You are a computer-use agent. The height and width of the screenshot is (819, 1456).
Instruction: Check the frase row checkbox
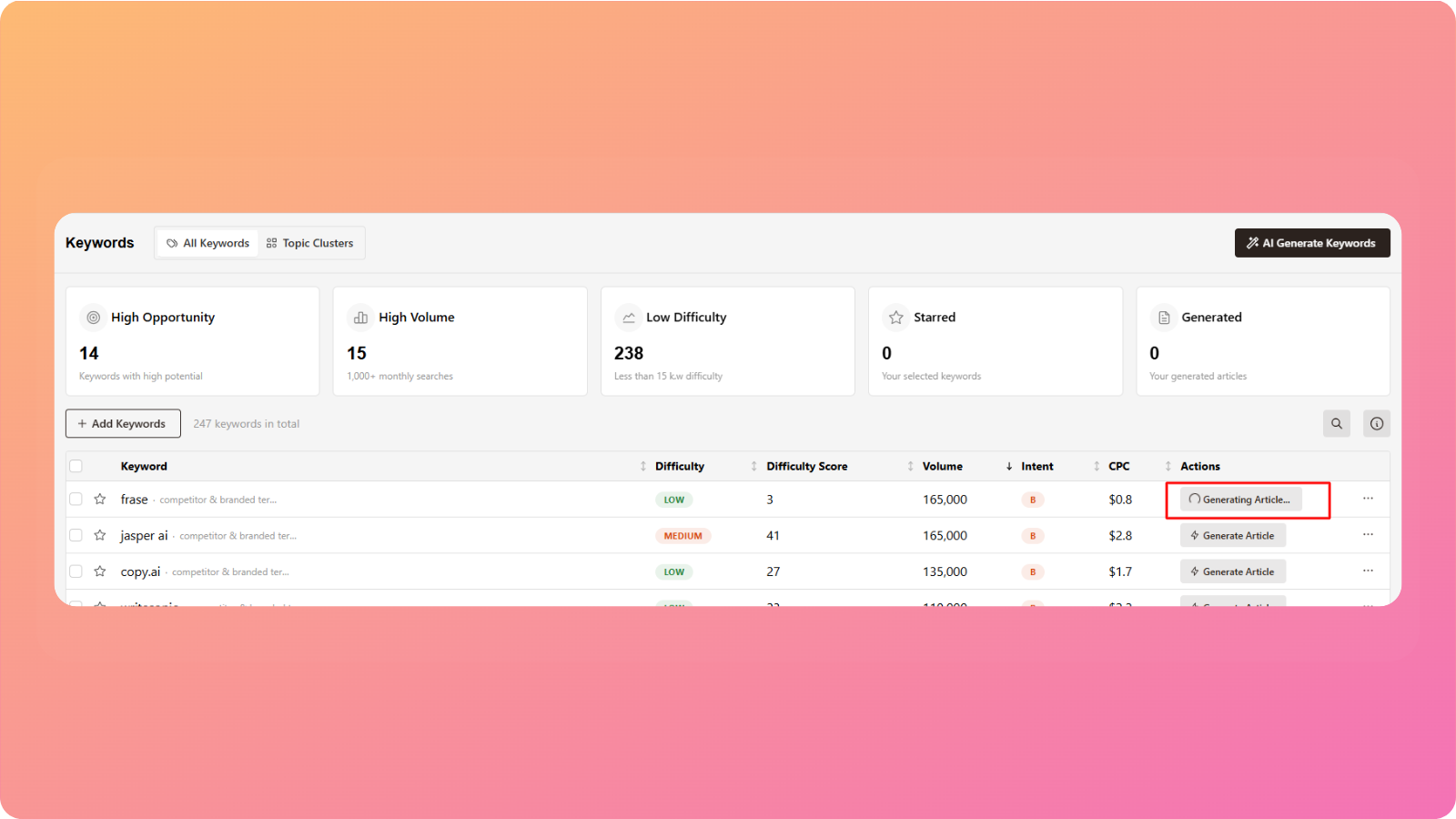coord(76,500)
